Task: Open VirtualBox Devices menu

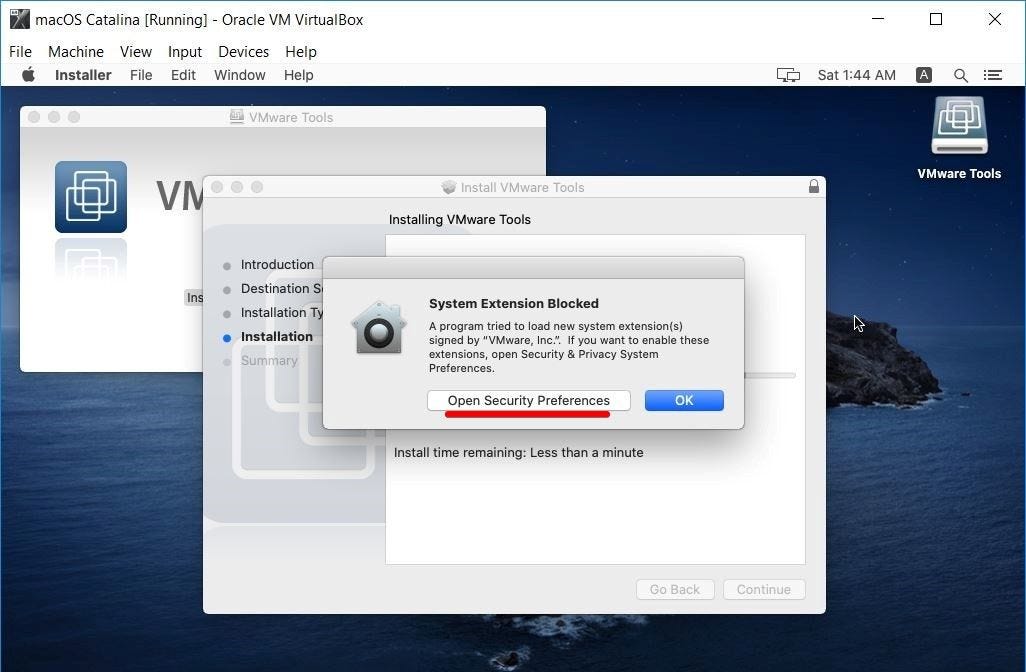Action: click(x=243, y=52)
